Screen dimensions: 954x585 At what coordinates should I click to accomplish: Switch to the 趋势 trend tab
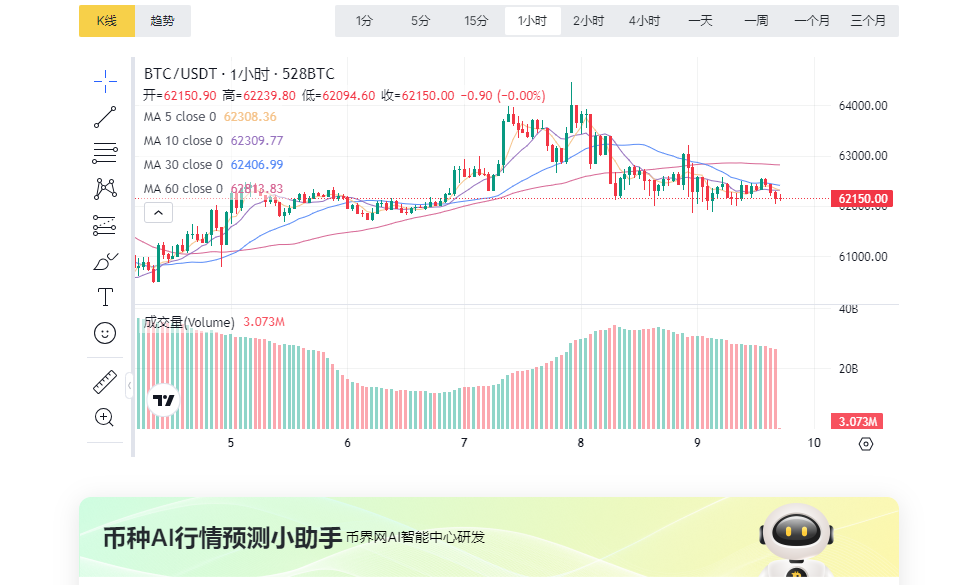(162, 21)
